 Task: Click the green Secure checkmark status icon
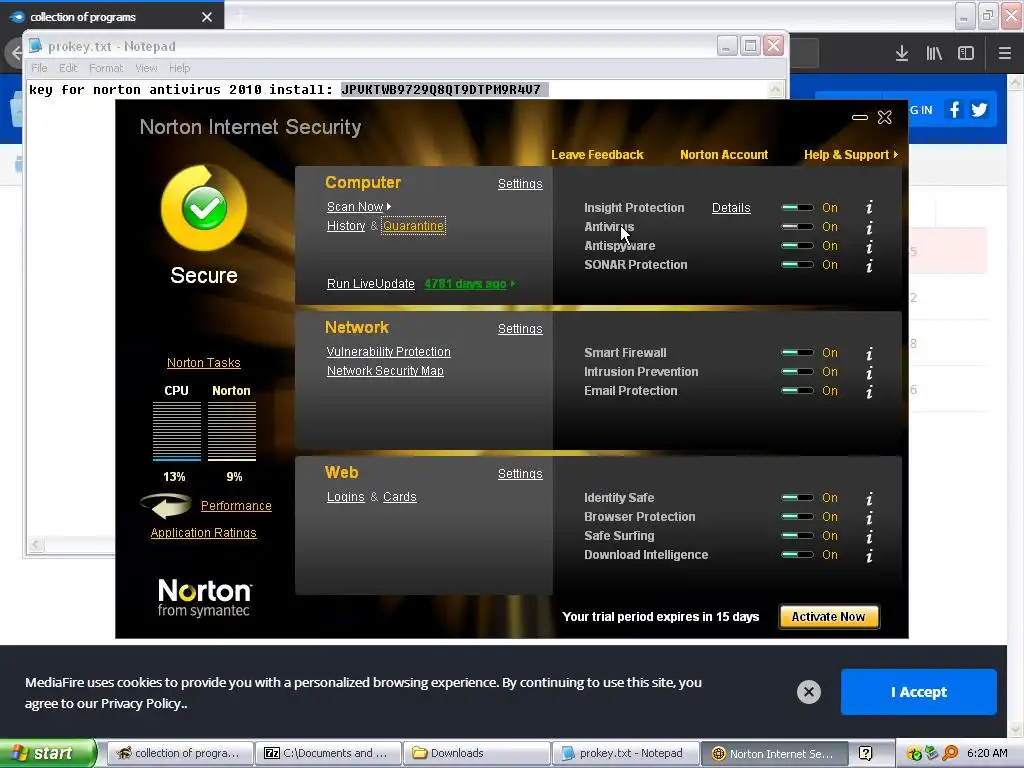point(204,208)
